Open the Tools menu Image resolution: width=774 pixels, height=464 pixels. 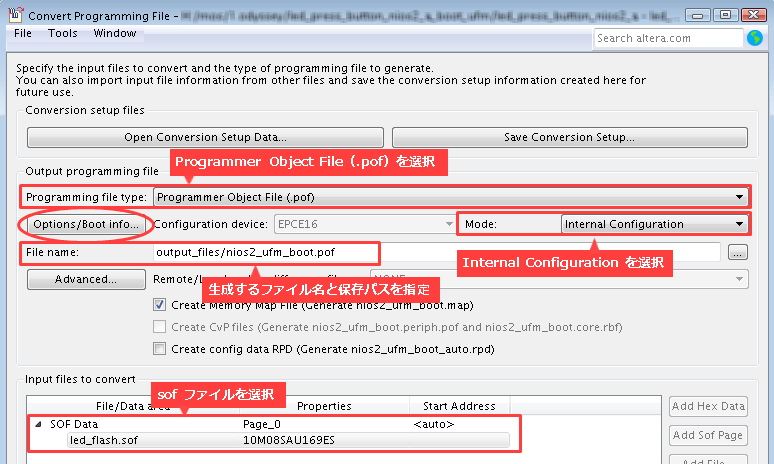point(63,34)
